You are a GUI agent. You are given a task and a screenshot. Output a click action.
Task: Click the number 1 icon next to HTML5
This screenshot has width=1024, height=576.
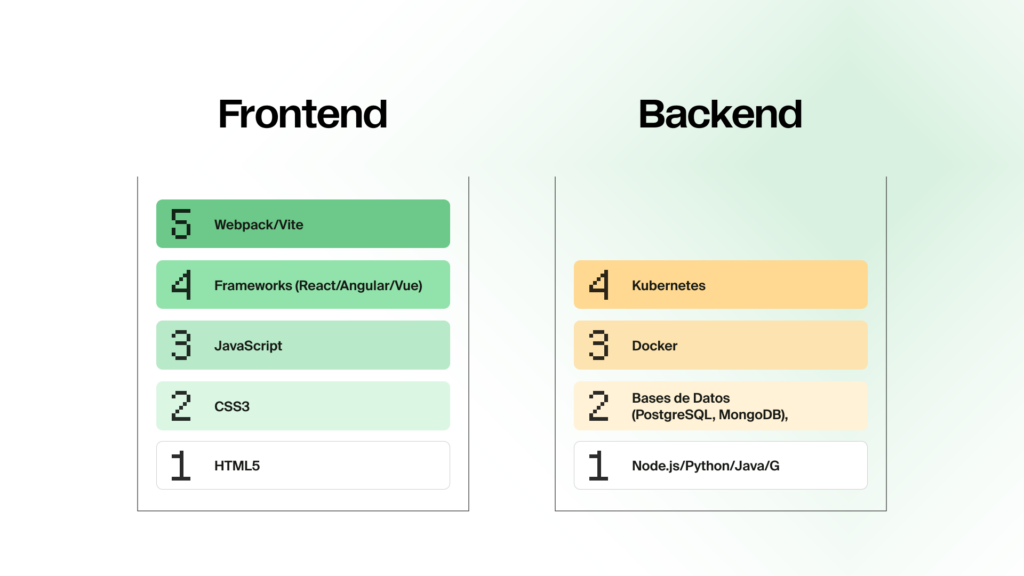pos(181,466)
